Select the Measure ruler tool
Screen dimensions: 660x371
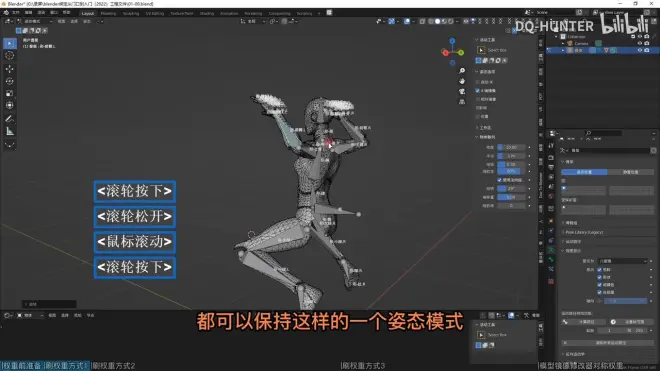pos(9,131)
